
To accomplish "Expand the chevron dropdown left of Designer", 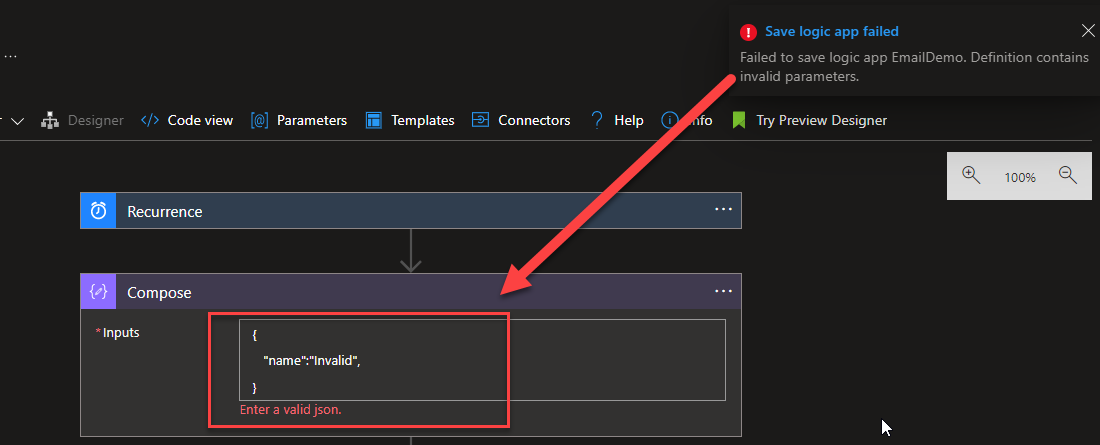I will point(18,121).
